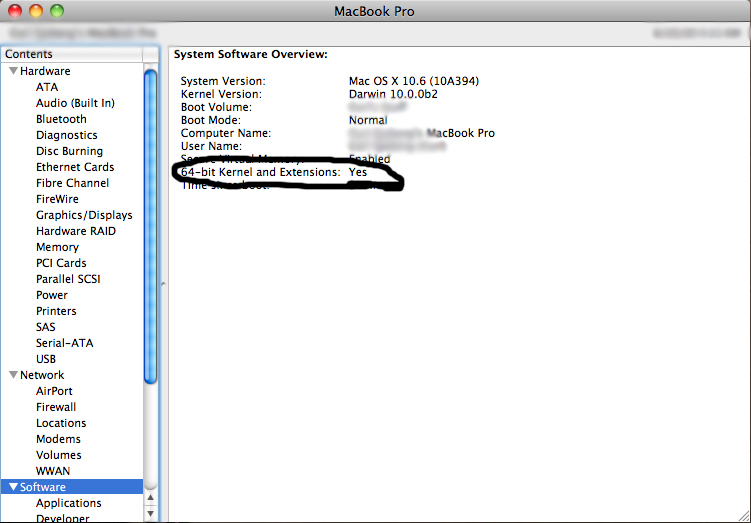Viewport: 751px width, 523px height.
Task: Click the split-pane divider handle
Action: pos(163,284)
